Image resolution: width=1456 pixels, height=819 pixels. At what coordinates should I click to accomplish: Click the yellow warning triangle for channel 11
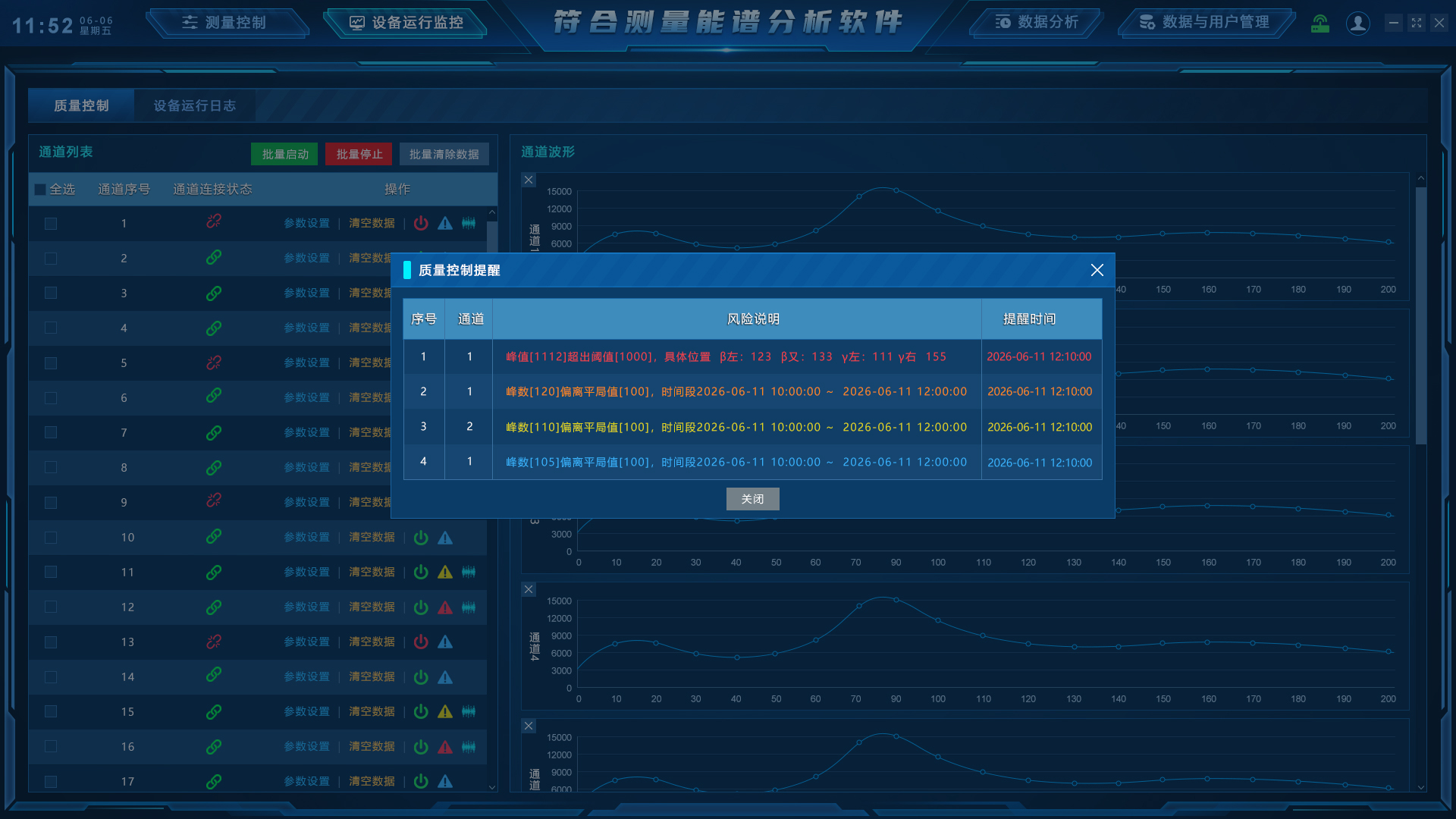445,573
